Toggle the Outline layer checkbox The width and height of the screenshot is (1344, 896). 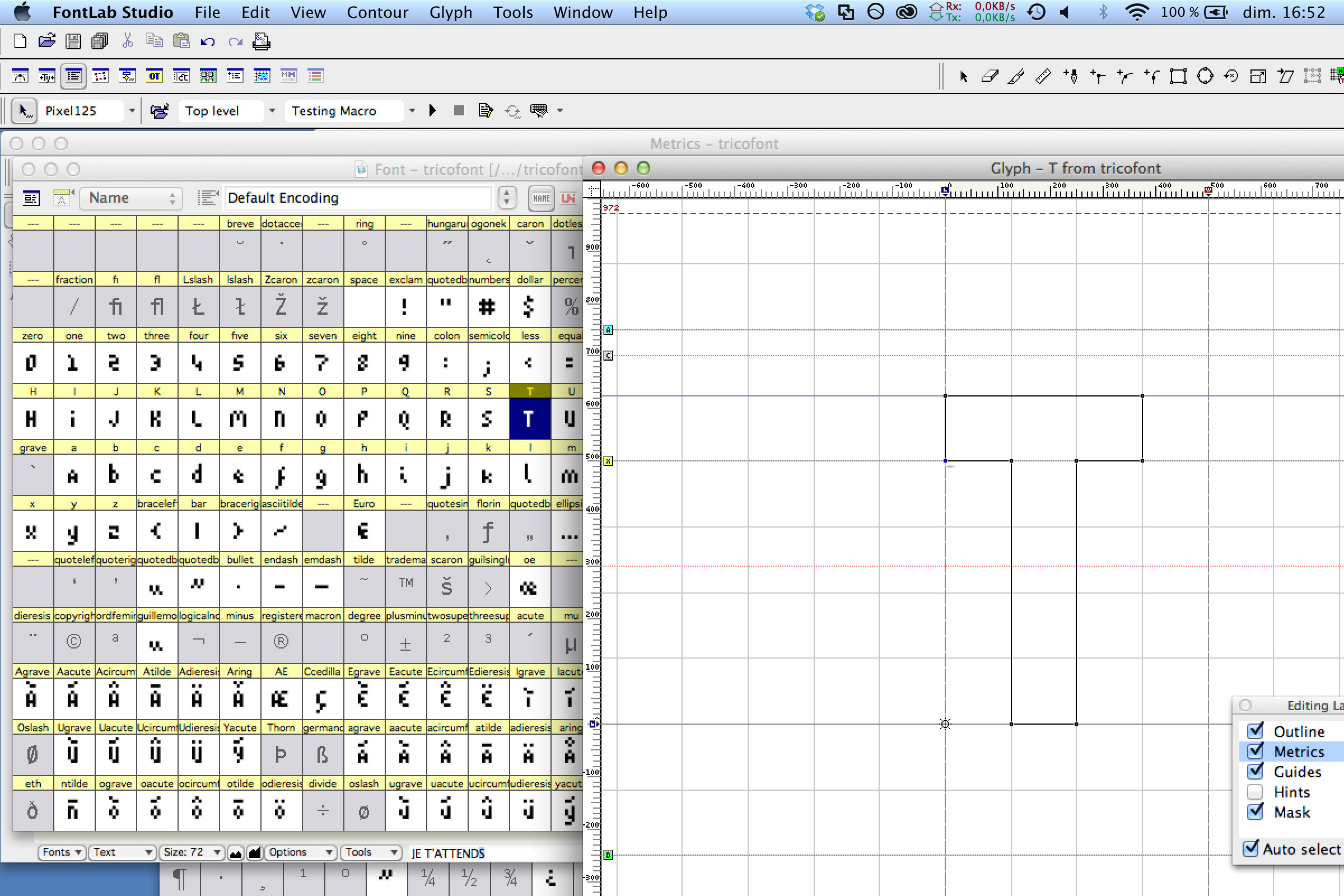pos(1256,731)
